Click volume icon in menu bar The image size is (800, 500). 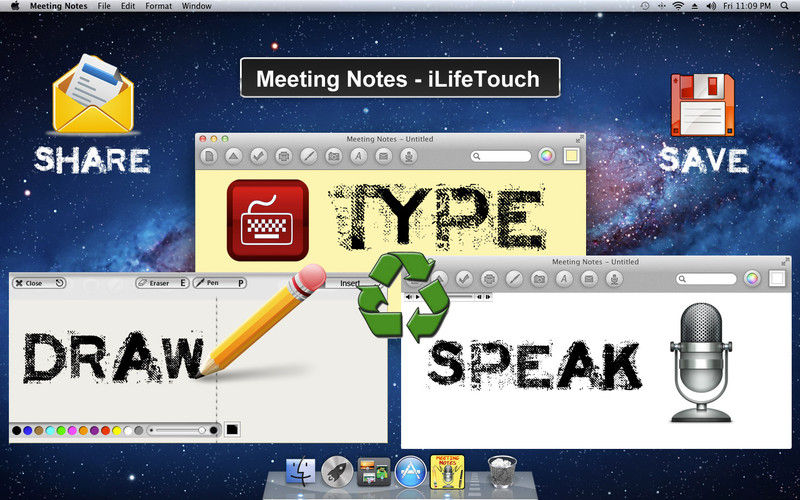[x=711, y=6]
